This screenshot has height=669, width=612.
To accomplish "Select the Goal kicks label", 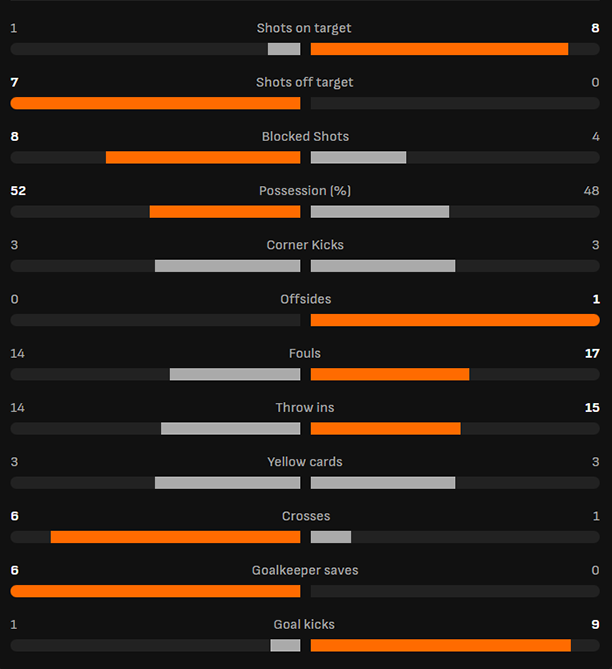I will click(305, 624).
